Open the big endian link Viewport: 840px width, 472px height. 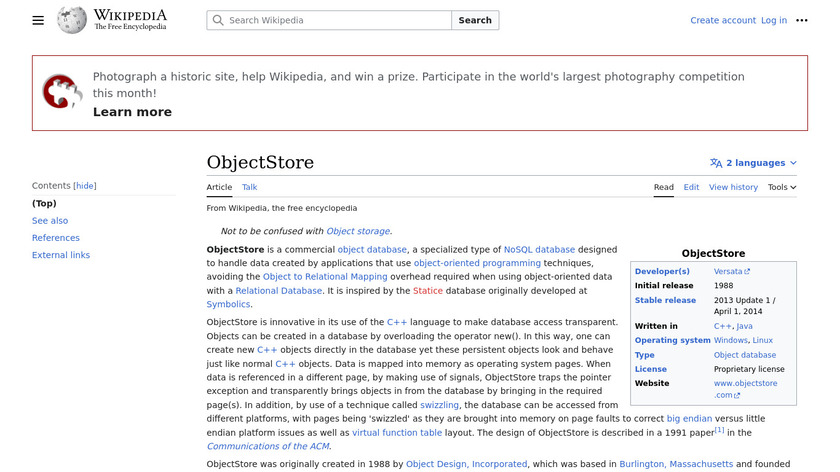[689, 419]
